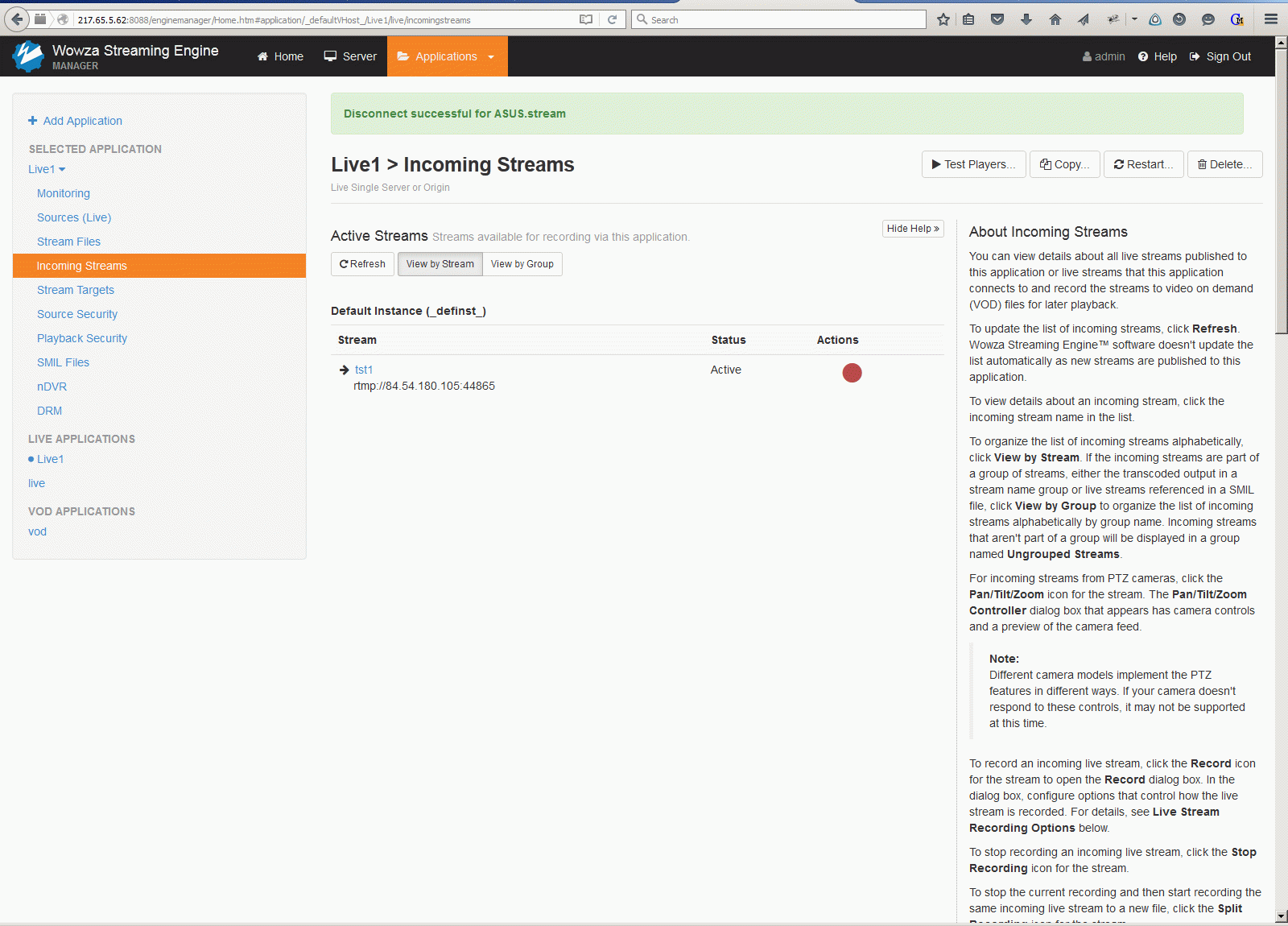Open the Help menu
The width and height of the screenshot is (1288, 926).
(1158, 56)
